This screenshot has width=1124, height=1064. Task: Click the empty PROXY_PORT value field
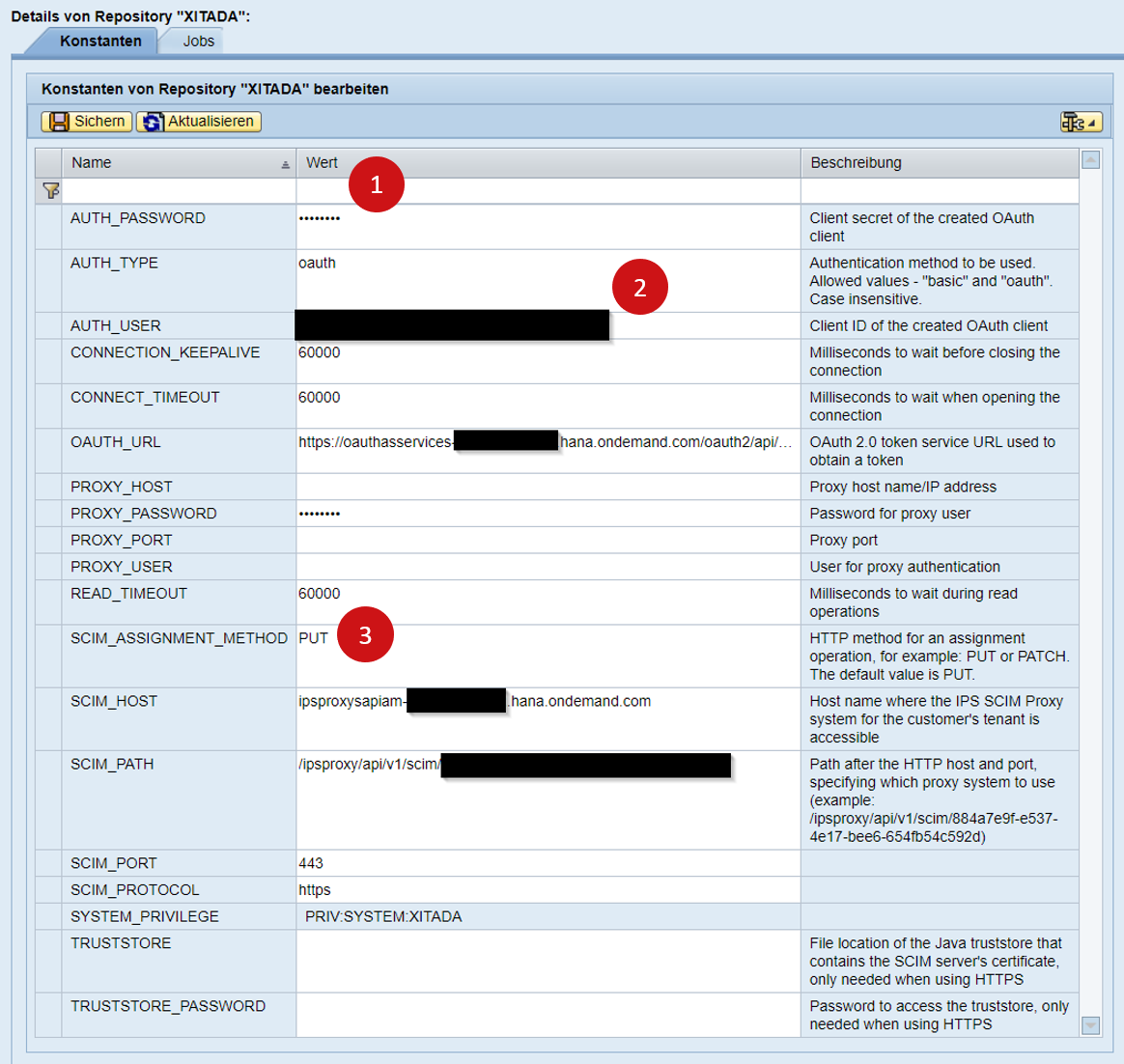pos(548,540)
